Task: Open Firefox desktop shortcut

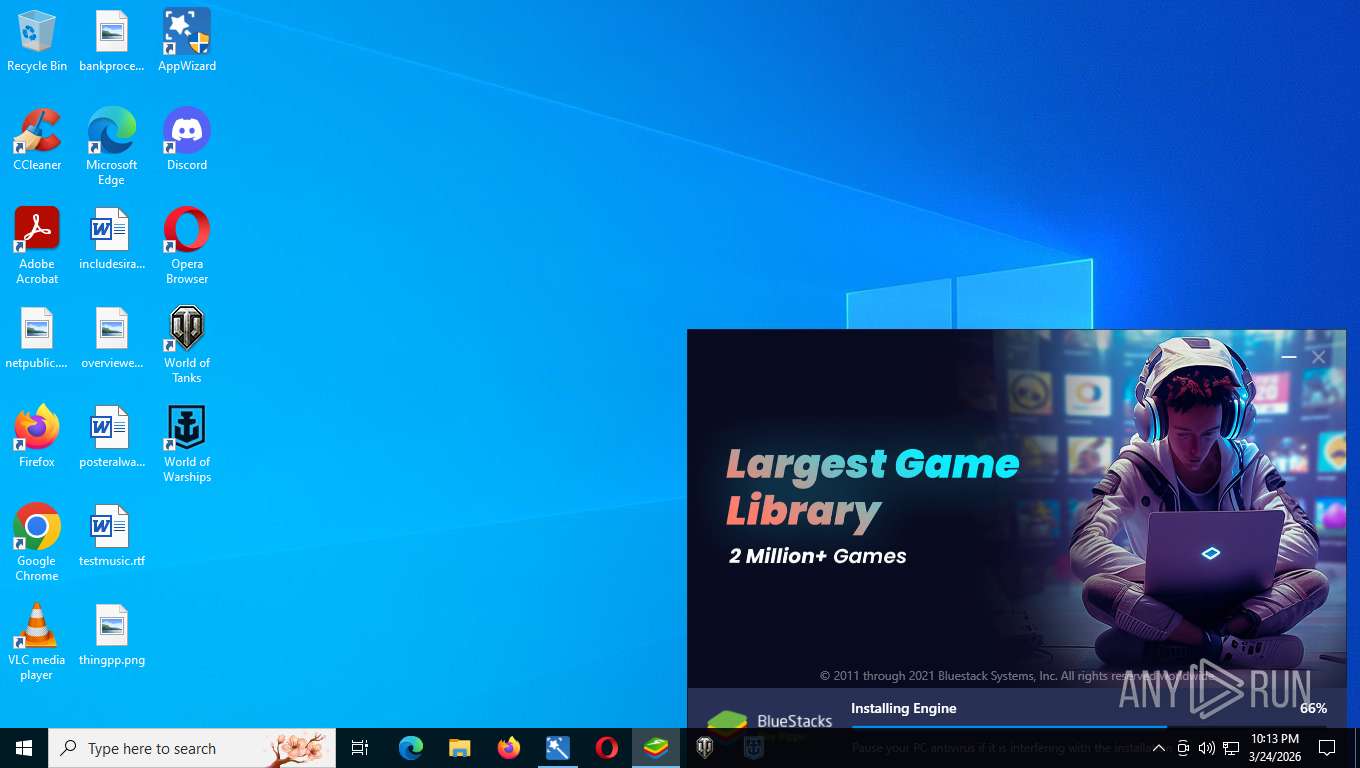Action: click(x=37, y=437)
